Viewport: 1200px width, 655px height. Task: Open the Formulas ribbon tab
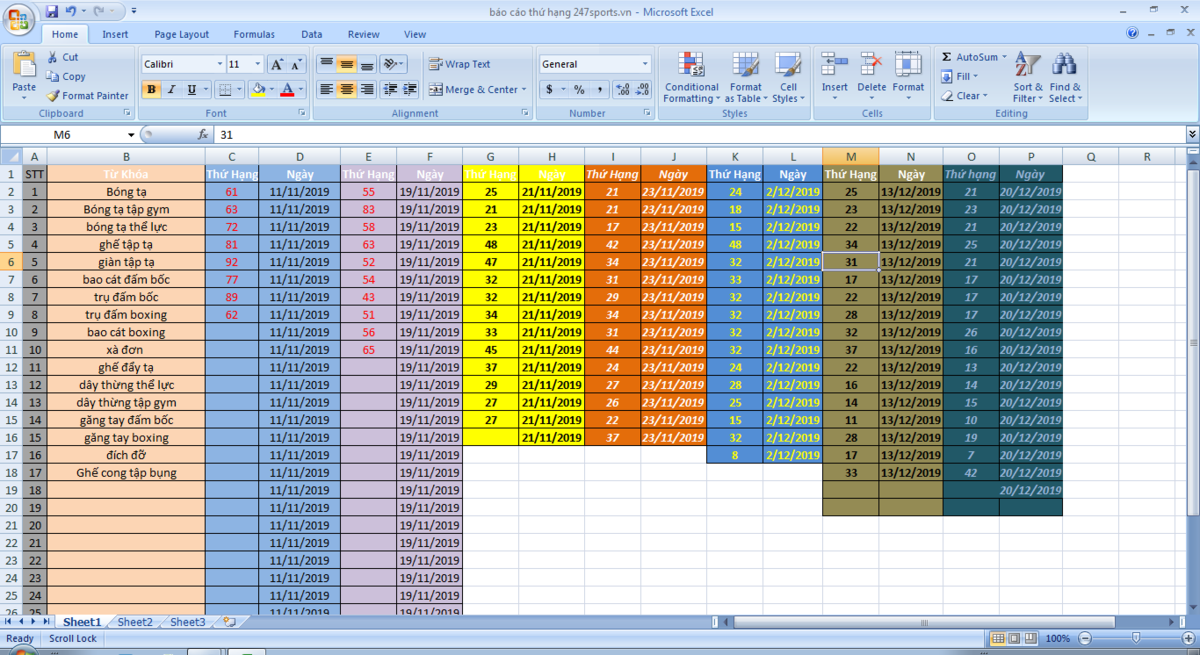[254, 34]
